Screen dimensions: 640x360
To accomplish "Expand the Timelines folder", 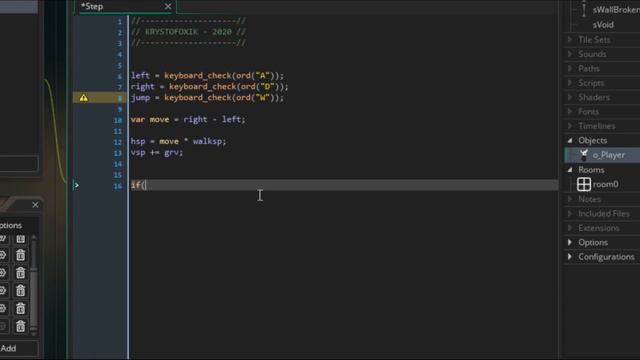I will click(x=570, y=126).
